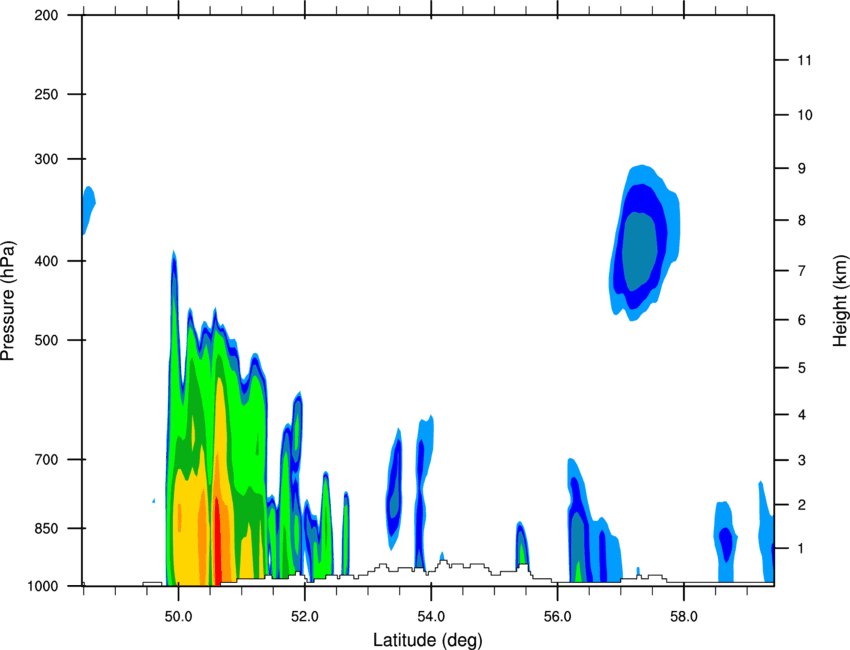Click the 2 km height label
This screenshot has height=650, width=850.
tap(802, 505)
